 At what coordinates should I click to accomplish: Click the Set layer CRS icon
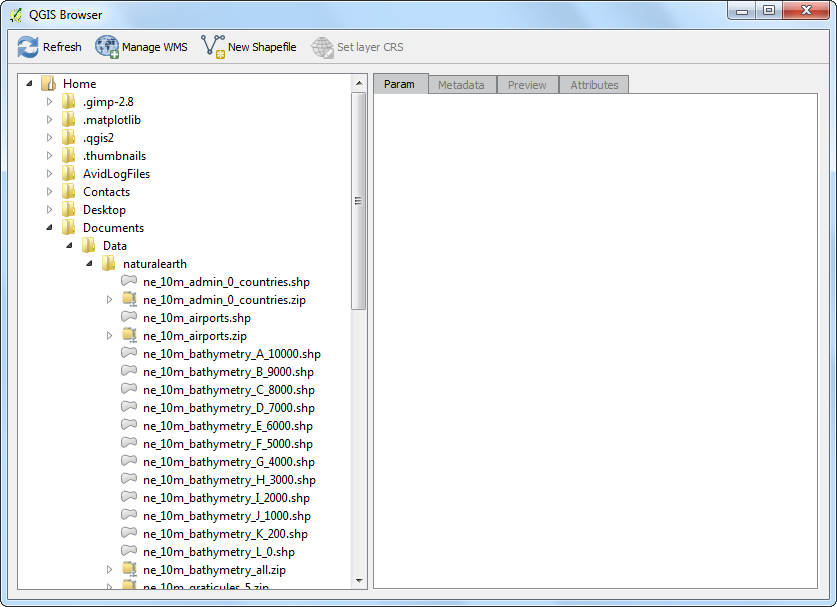[322, 47]
